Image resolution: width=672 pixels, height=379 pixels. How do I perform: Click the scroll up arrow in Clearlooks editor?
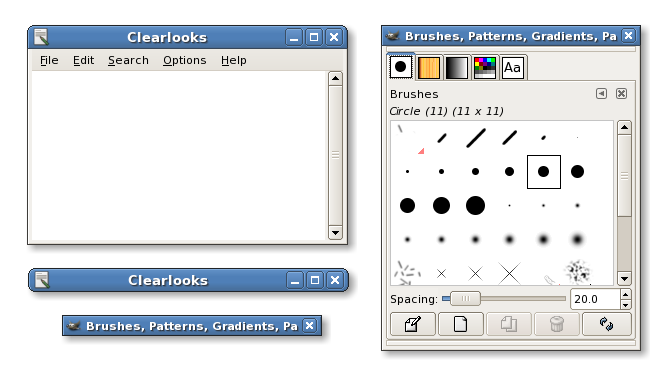tap(335, 78)
